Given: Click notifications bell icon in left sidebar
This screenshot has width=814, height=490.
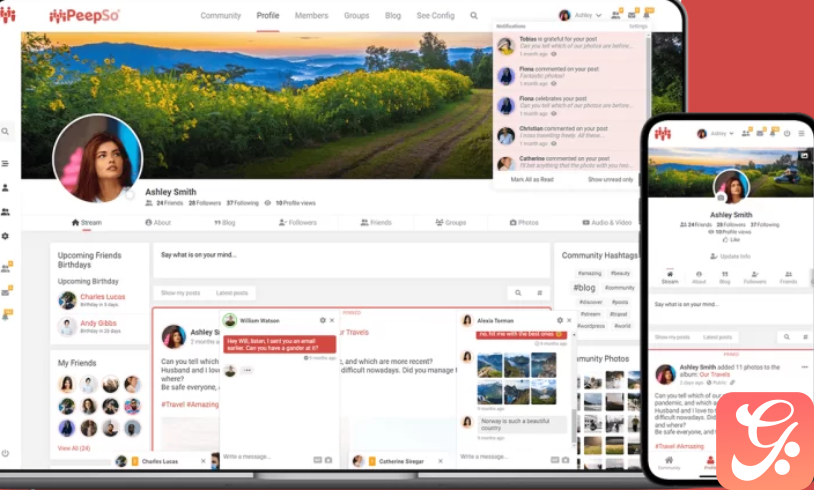Looking at the screenshot, I should [6, 316].
